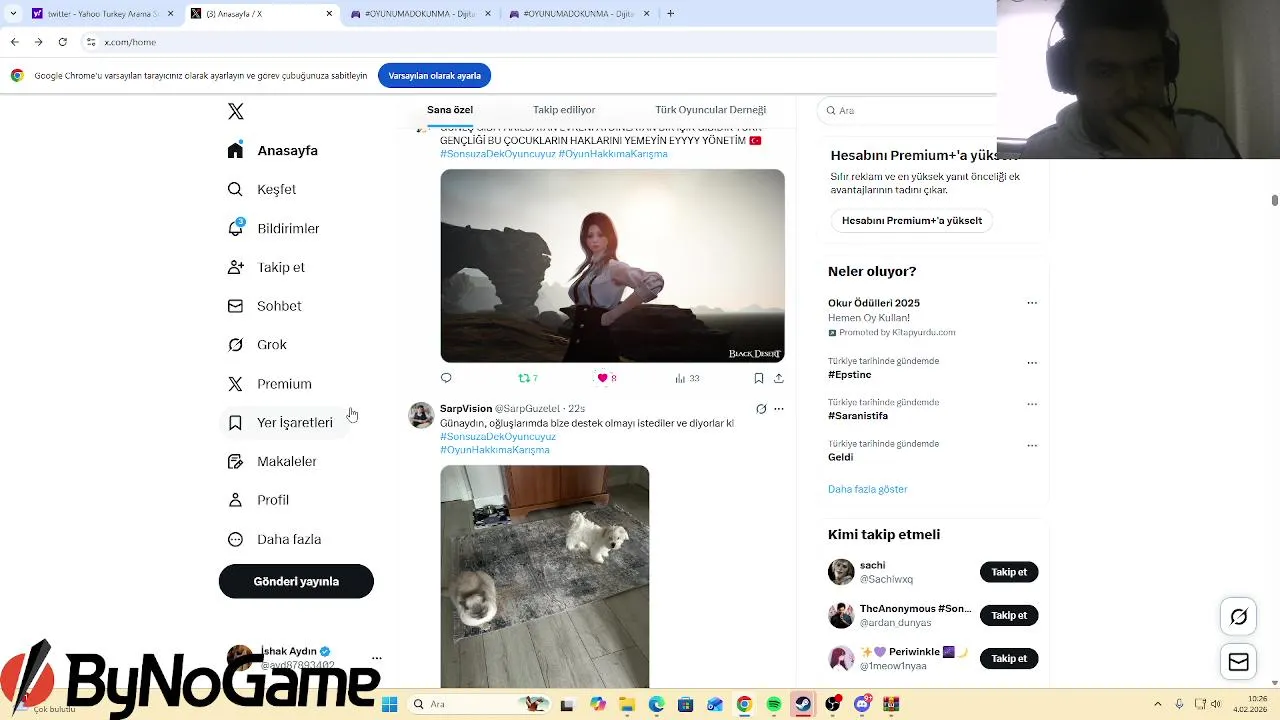Open #Epstinc trending topic
The width and height of the screenshot is (1280, 720).
pyautogui.click(x=850, y=375)
